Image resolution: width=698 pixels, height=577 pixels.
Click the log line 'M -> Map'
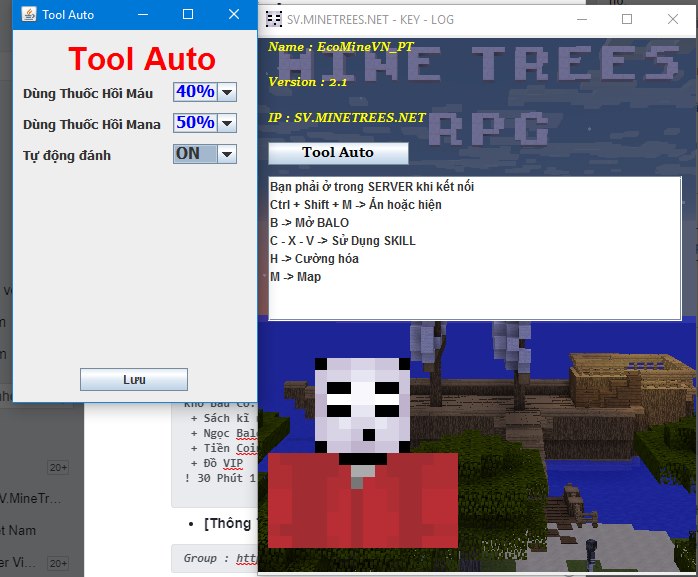[296, 277]
